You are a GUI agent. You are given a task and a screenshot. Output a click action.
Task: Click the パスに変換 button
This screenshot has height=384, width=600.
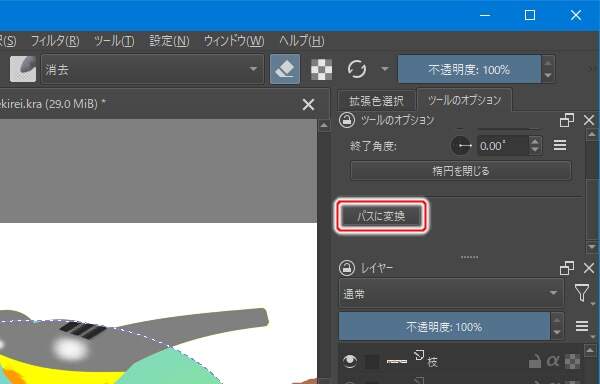click(x=382, y=216)
